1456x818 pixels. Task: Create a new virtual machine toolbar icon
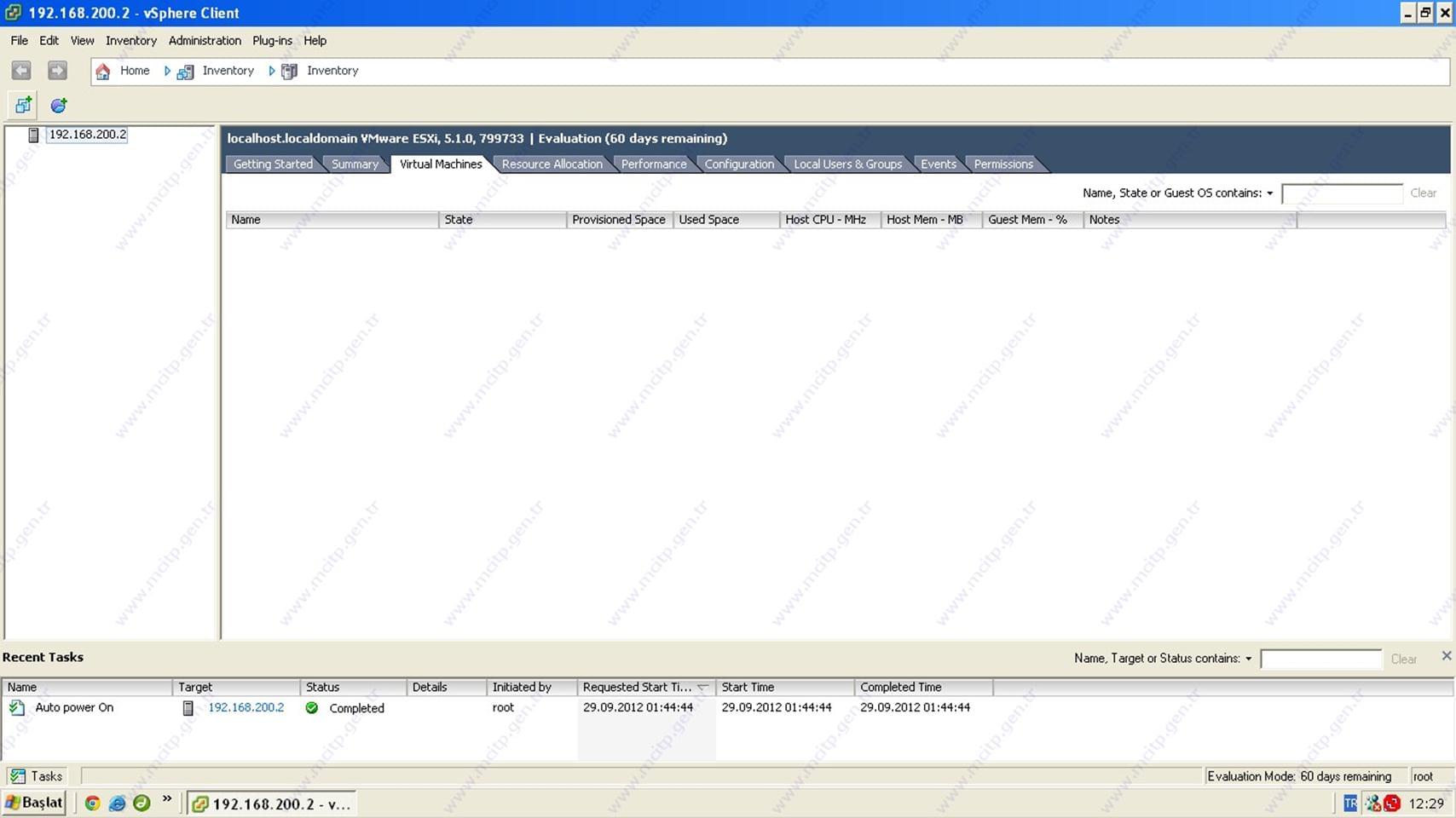click(23, 106)
